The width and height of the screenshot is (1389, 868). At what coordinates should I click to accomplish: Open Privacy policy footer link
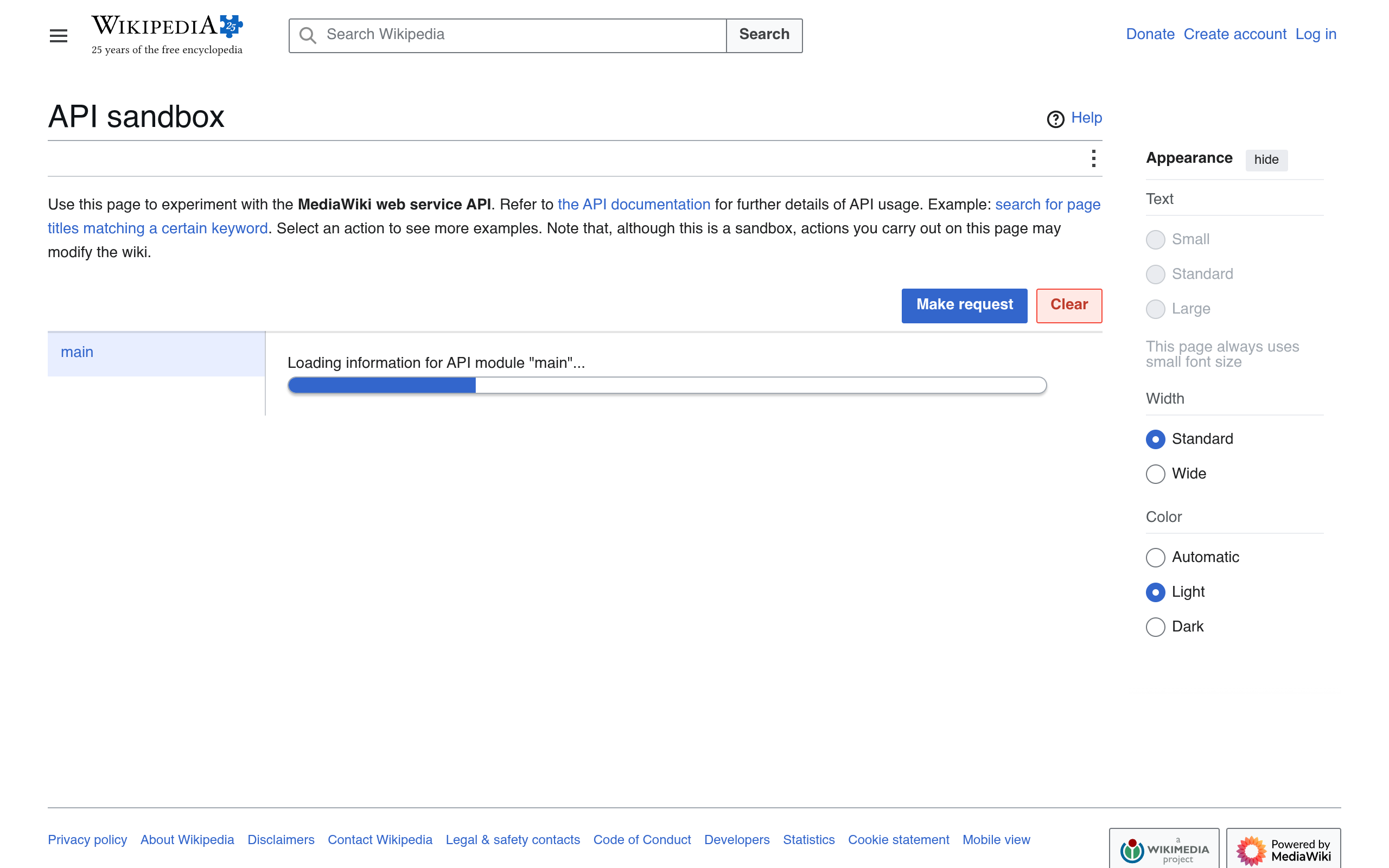[87, 840]
